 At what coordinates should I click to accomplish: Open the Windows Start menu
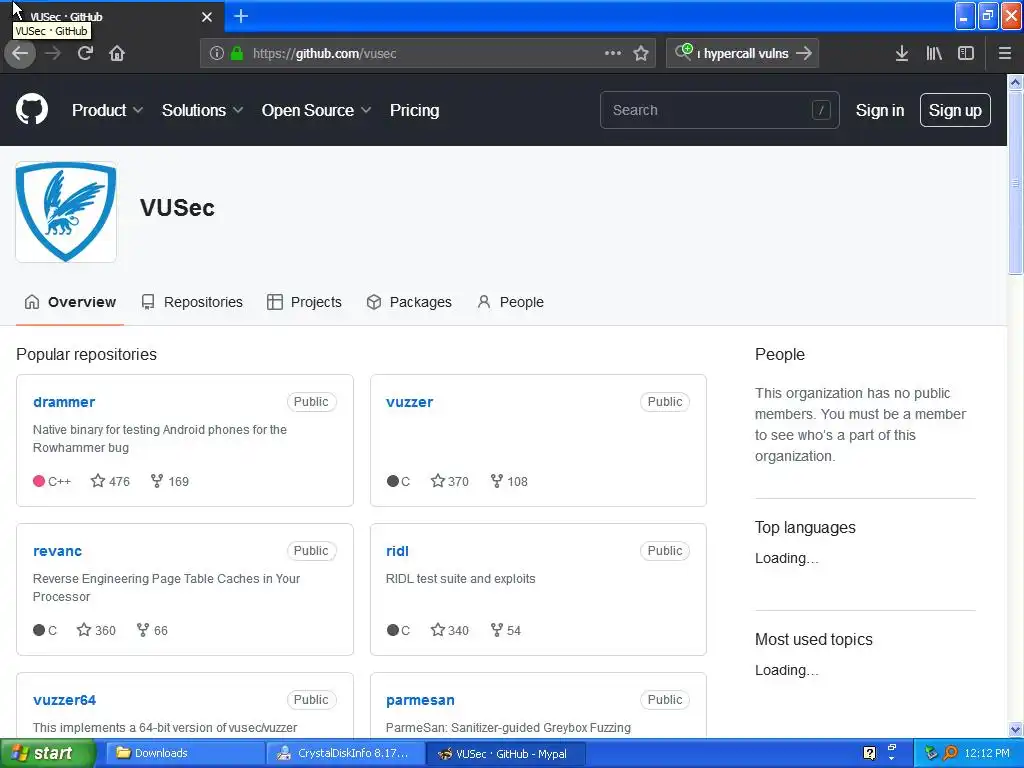pos(47,753)
